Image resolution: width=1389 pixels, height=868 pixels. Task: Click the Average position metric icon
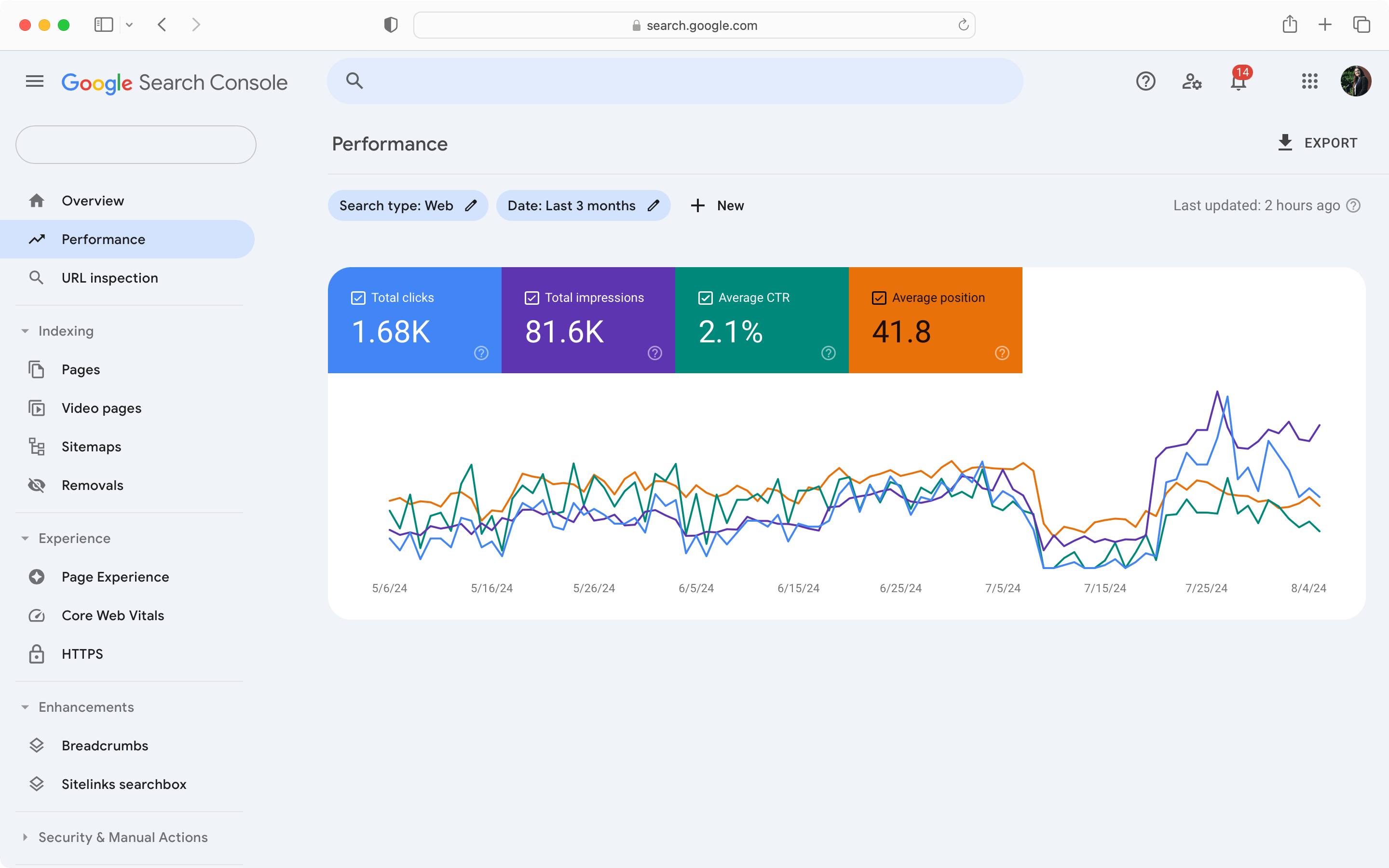pyautogui.click(x=878, y=296)
